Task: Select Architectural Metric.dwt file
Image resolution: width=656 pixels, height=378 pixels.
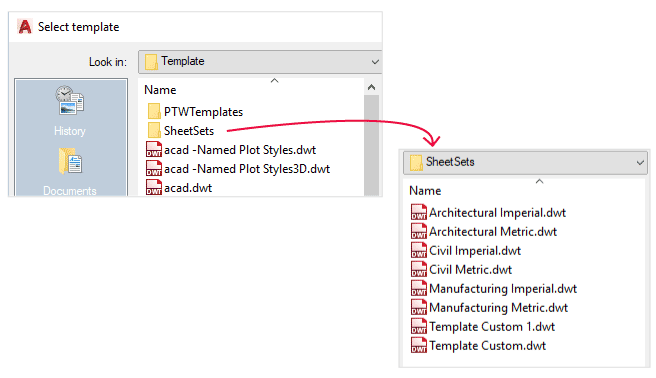Action: [493, 232]
